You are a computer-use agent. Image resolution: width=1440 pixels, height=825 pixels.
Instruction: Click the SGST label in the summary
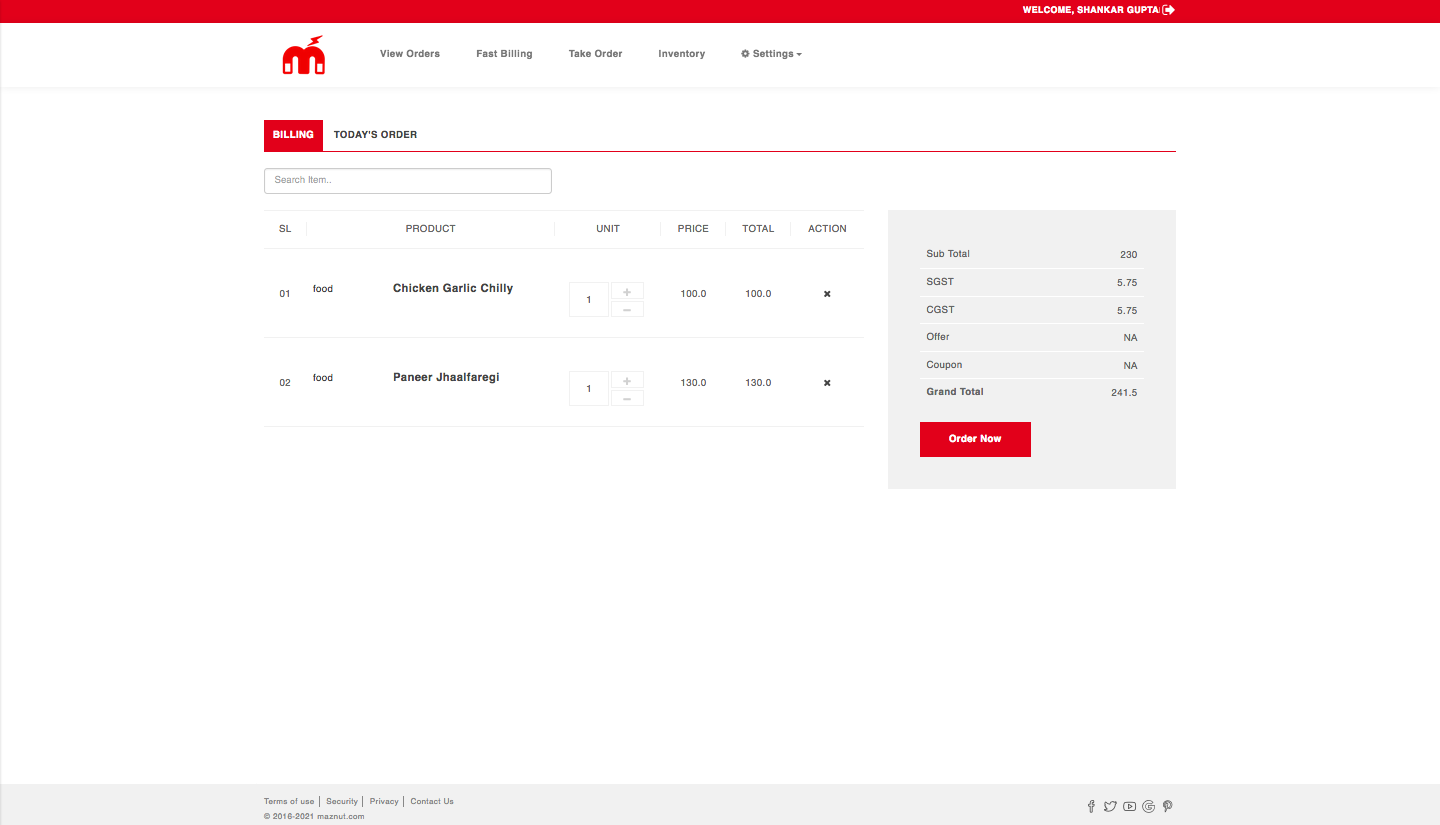click(940, 282)
